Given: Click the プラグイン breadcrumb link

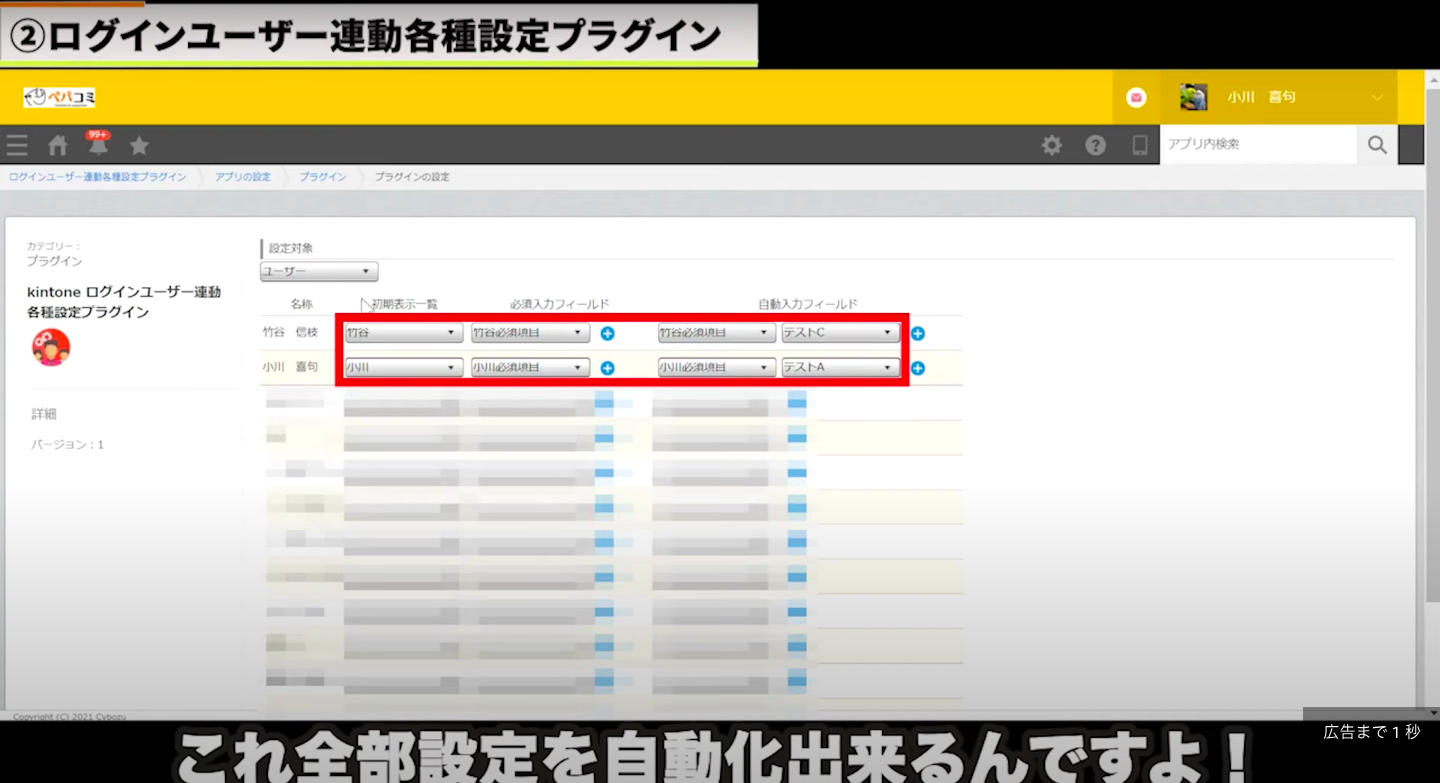Looking at the screenshot, I should [x=322, y=177].
